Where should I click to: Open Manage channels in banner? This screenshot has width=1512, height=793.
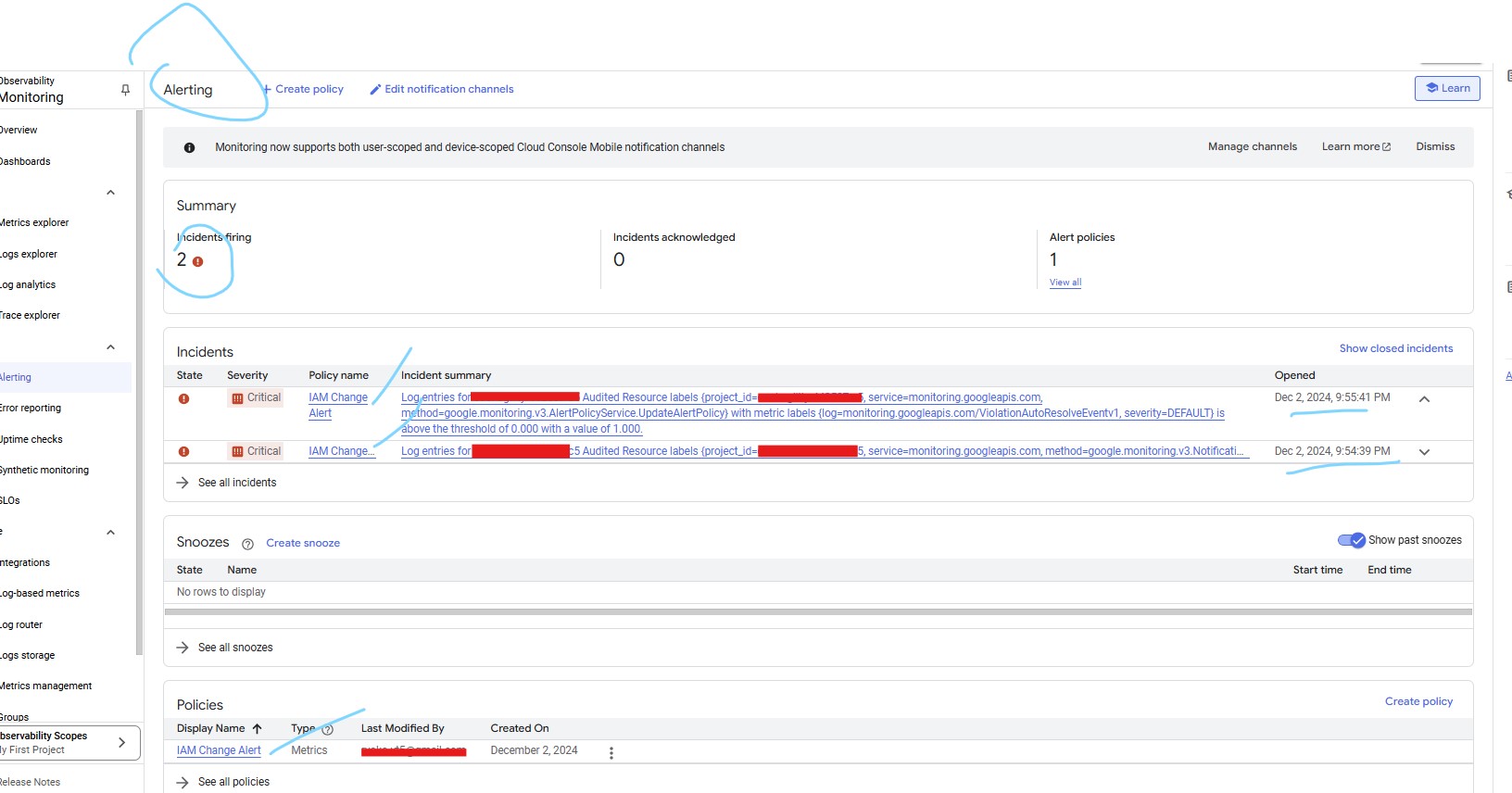(1252, 146)
